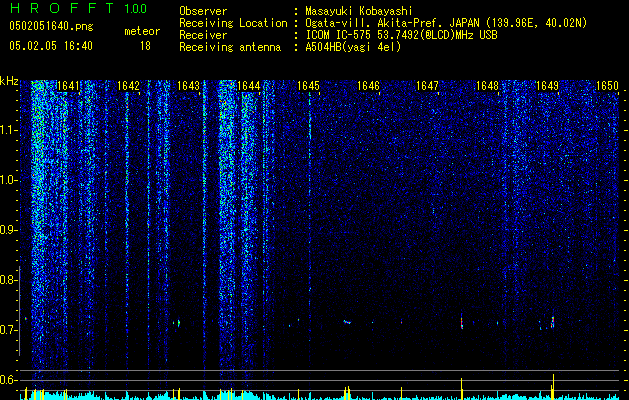Click the 1642 time axis marker
This screenshot has width=629, height=400.
tap(128, 86)
